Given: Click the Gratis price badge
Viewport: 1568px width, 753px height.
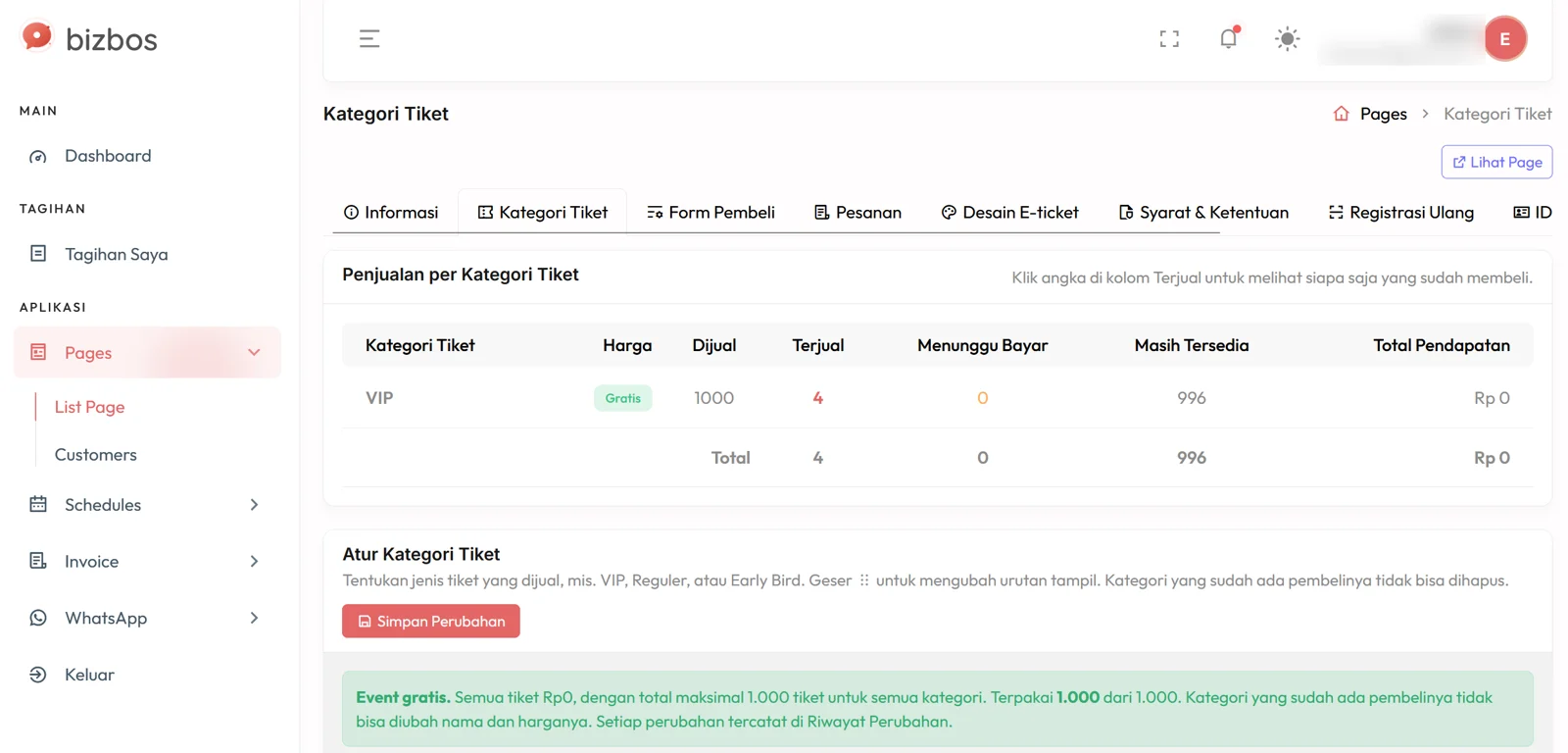Looking at the screenshot, I should point(623,398).
